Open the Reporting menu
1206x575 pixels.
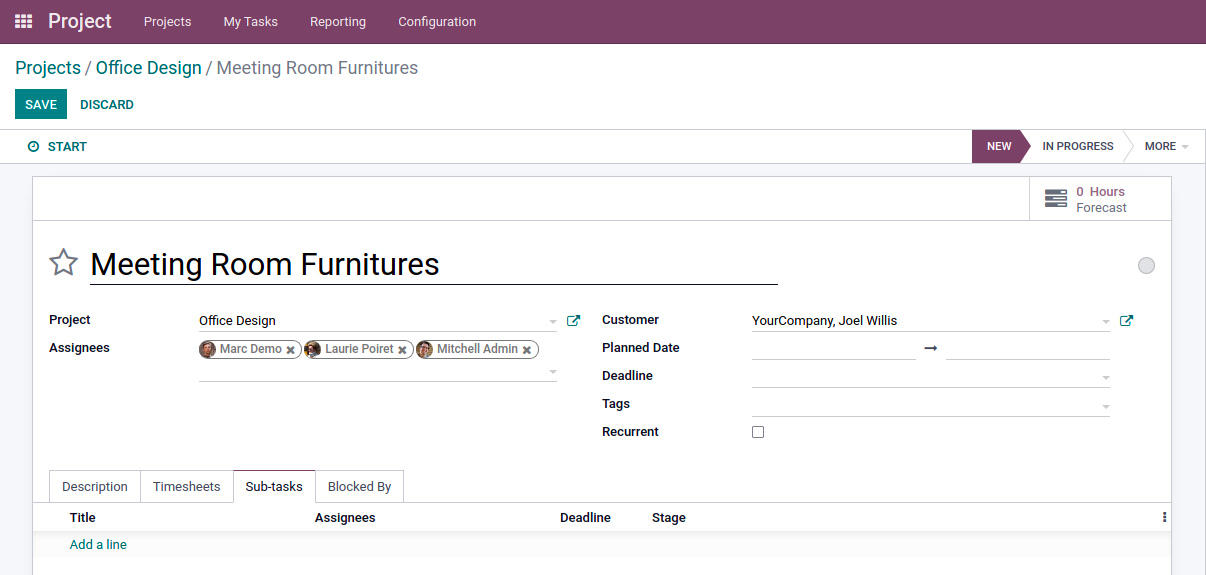[x=338, y=21]
